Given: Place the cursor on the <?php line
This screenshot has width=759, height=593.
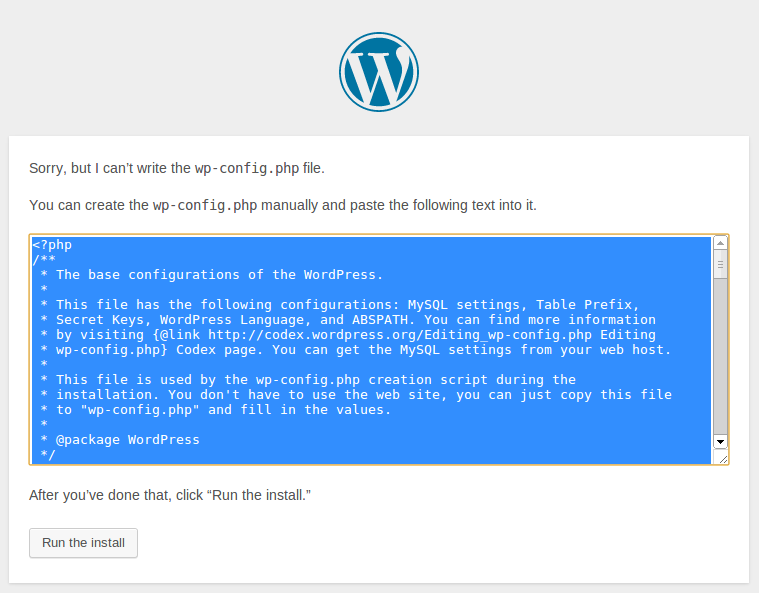Looking at the screenshot, I should 52,245.
